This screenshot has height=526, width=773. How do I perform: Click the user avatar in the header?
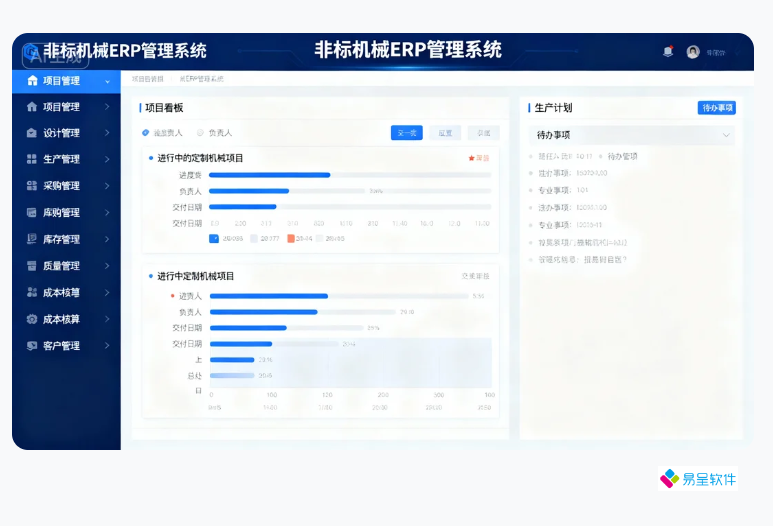click(693, 52)
